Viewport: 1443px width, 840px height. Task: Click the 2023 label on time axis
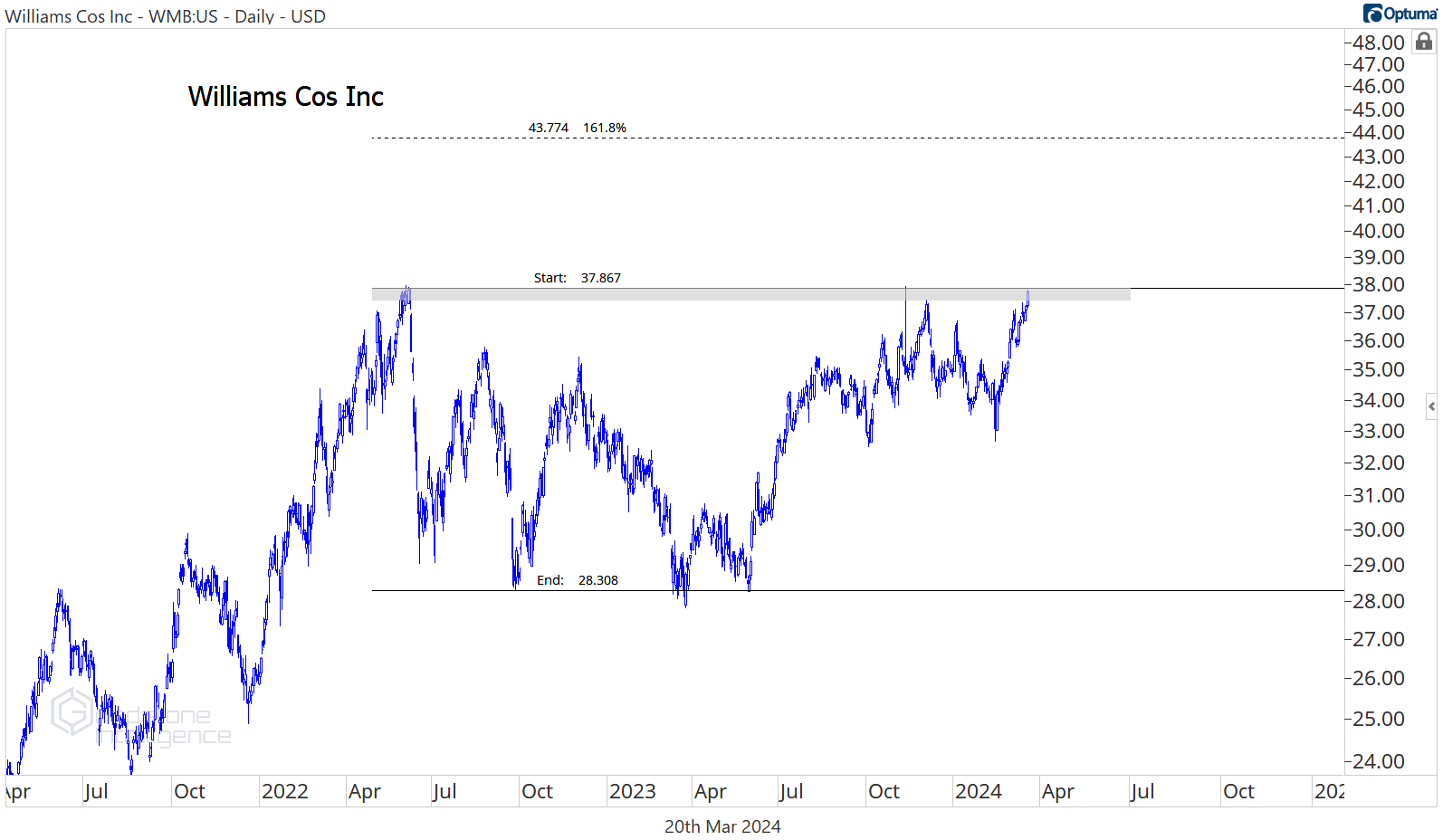tap(633, 791)
